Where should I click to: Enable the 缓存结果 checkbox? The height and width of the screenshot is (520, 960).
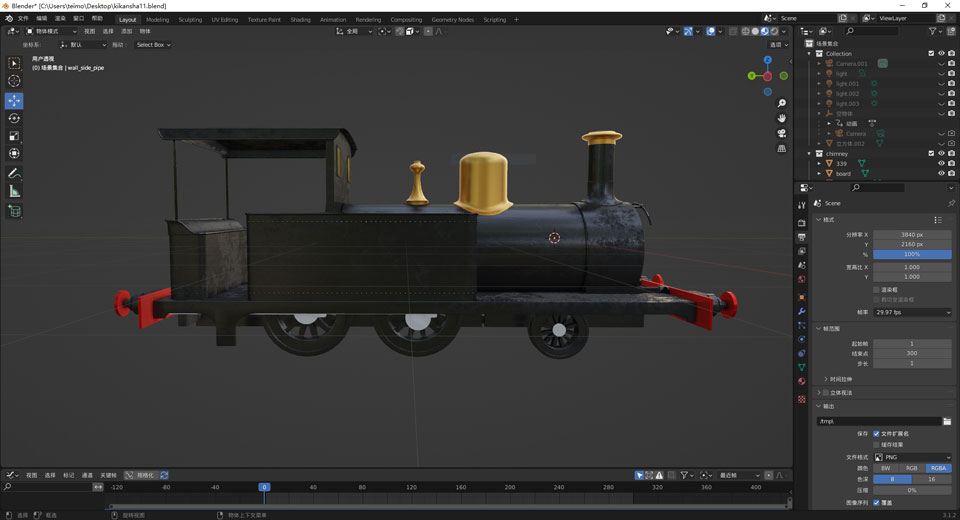[x=877, y=444]
